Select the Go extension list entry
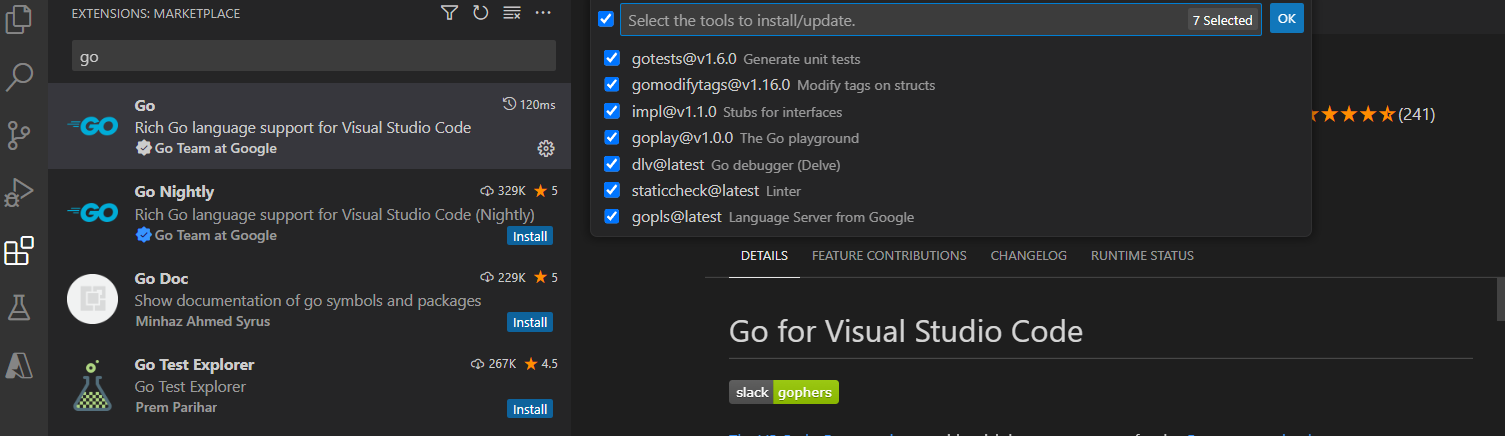The height and width of the screenshot is (436, 1505). (309, 126)
